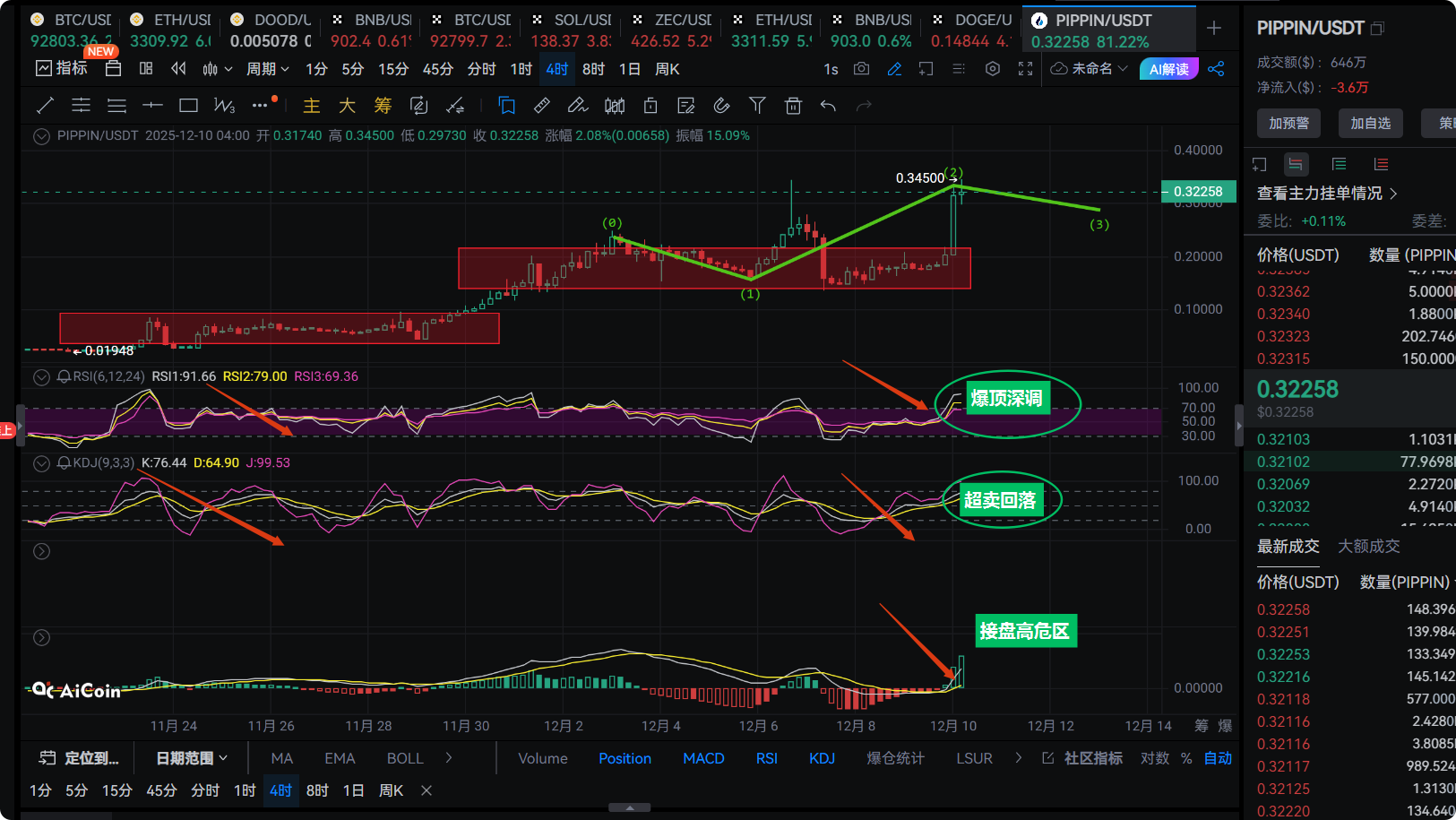1456x820 pixels.
Task: Click the filter funnel icon
Action: pyautogui.click(x=757, y=106)
